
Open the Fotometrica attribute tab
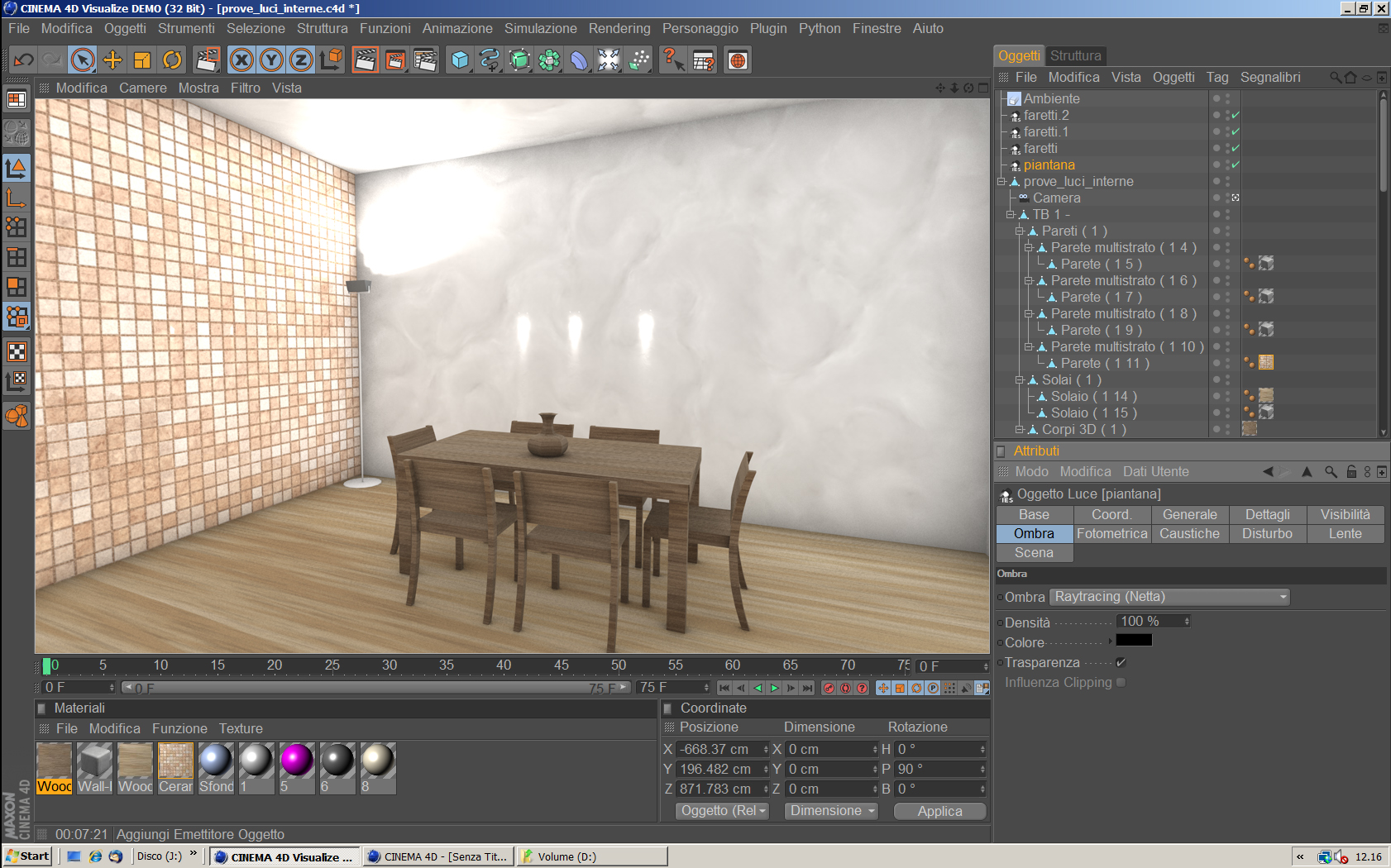pyautogui.click(x=1112, y=533)
